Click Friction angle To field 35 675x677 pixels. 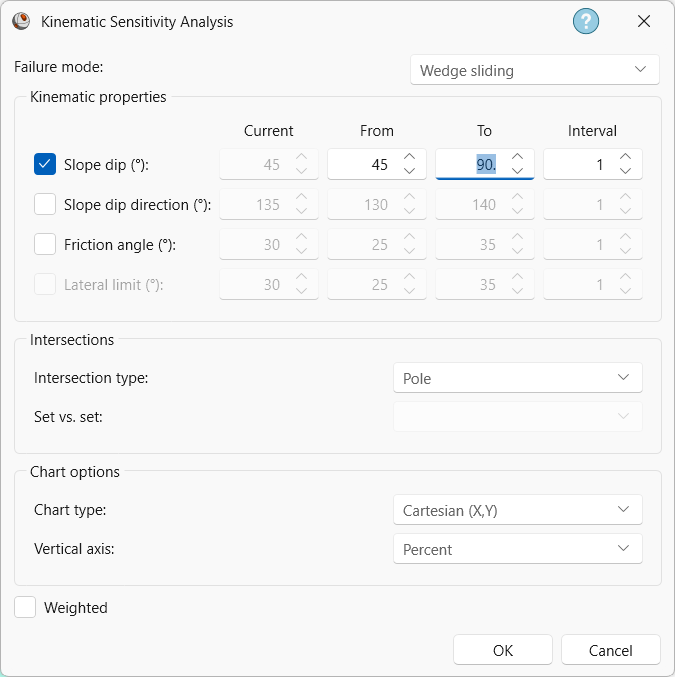485,244
